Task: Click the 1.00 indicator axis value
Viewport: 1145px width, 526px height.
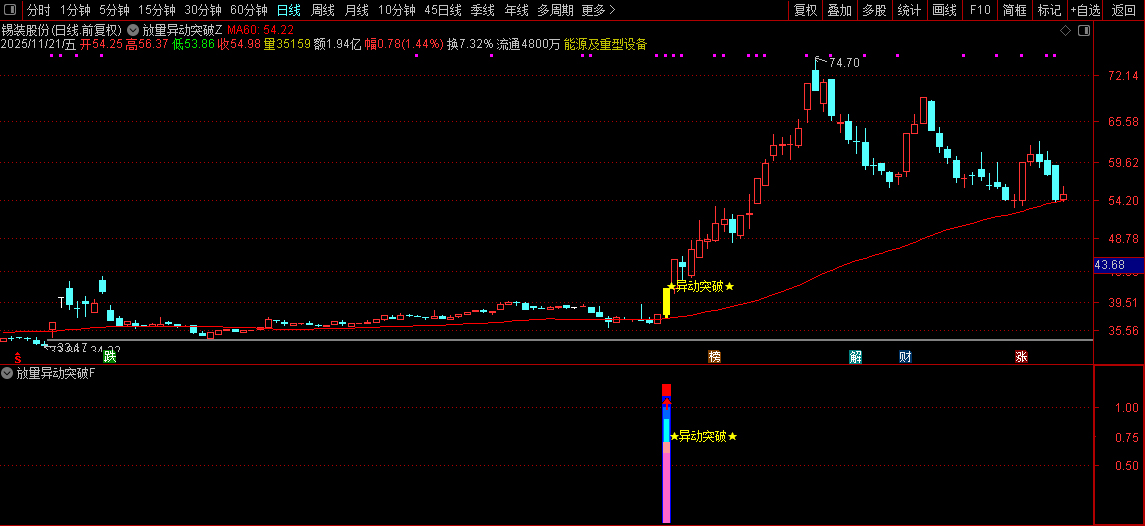Action: [x=1127, y=408]
